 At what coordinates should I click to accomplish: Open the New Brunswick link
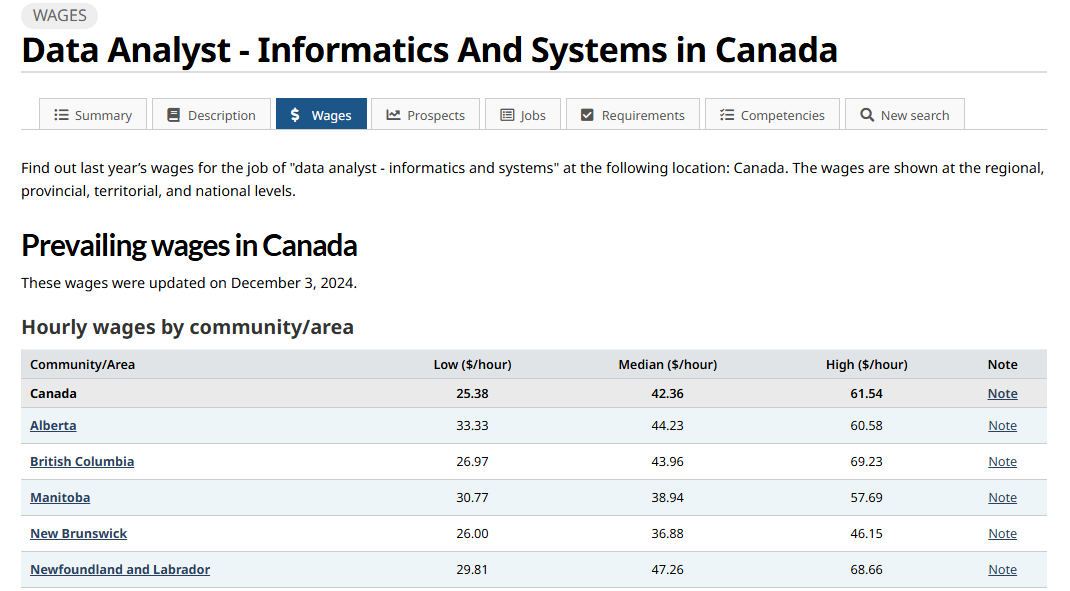[79, 533]
